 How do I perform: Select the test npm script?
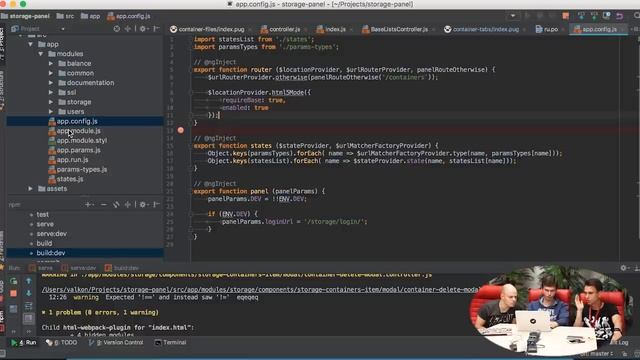coord(42,214)
